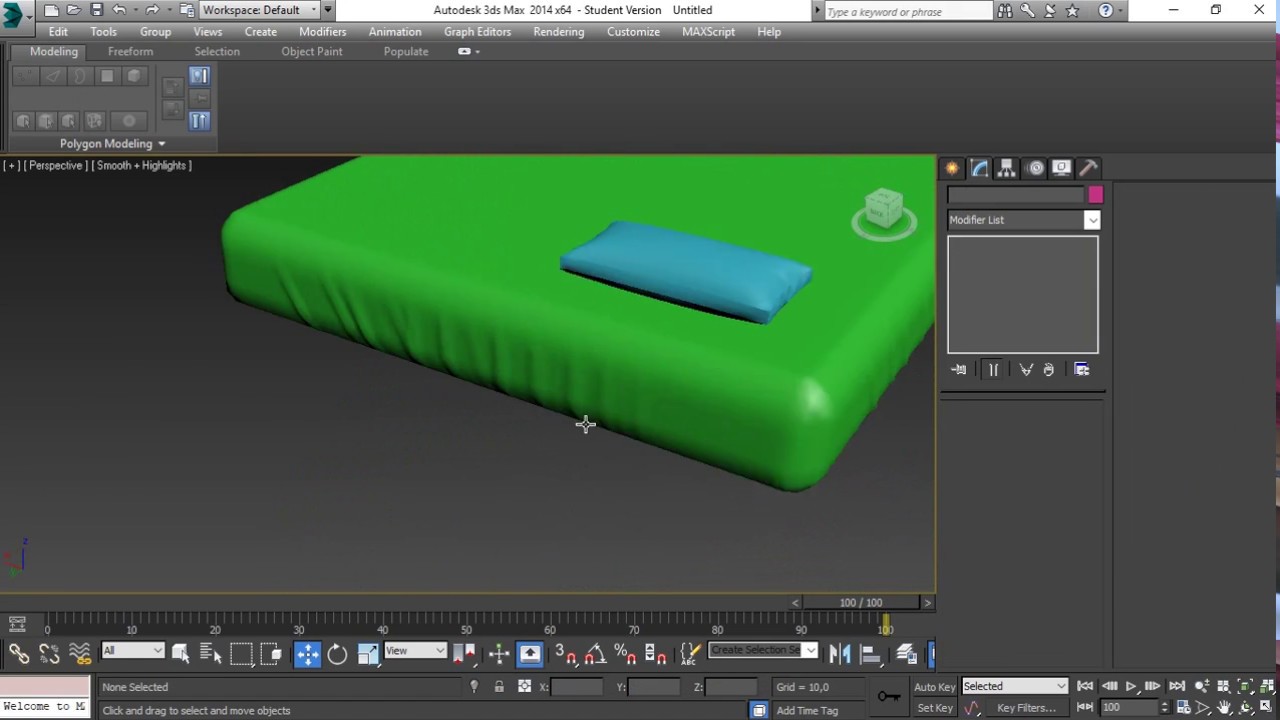Save the scene using the Save icon
The height and width of the screenshot is (720, 1280).
tap(96, 10)
